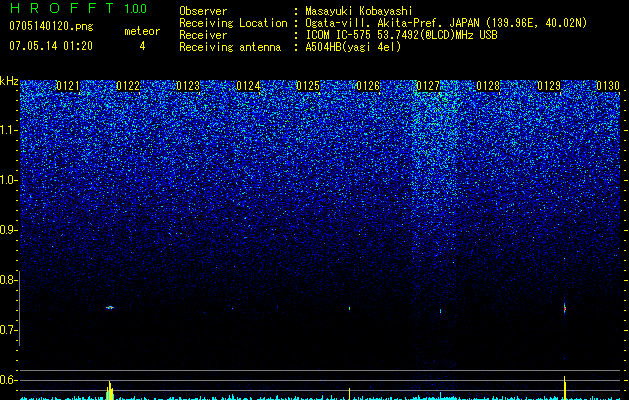Click the 0.9 kHz axis label
Viewport: 629px width, 400px height.
[8, 230]
